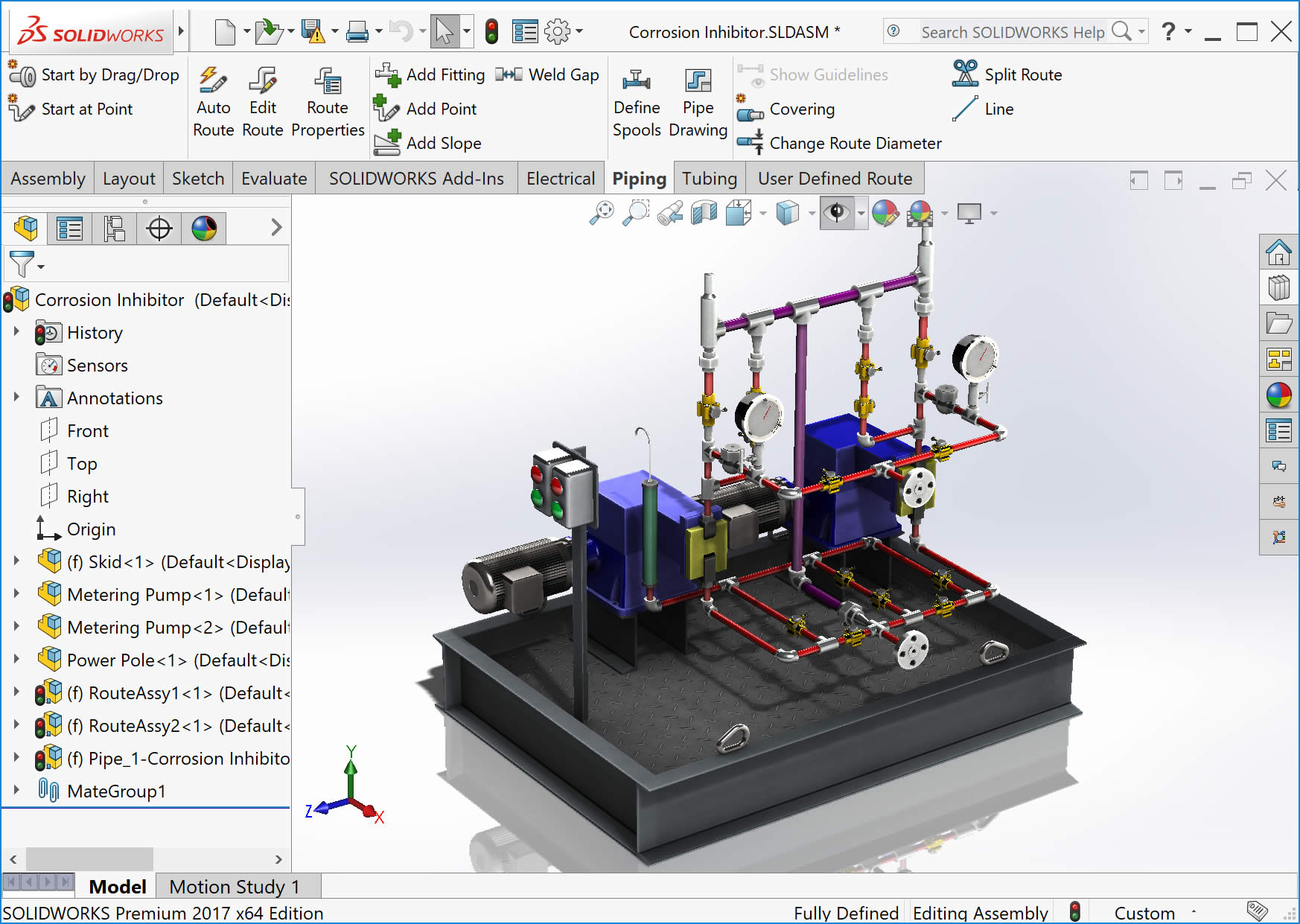Toggle the Hide/Show Items eye icon

tap(838, 213)
